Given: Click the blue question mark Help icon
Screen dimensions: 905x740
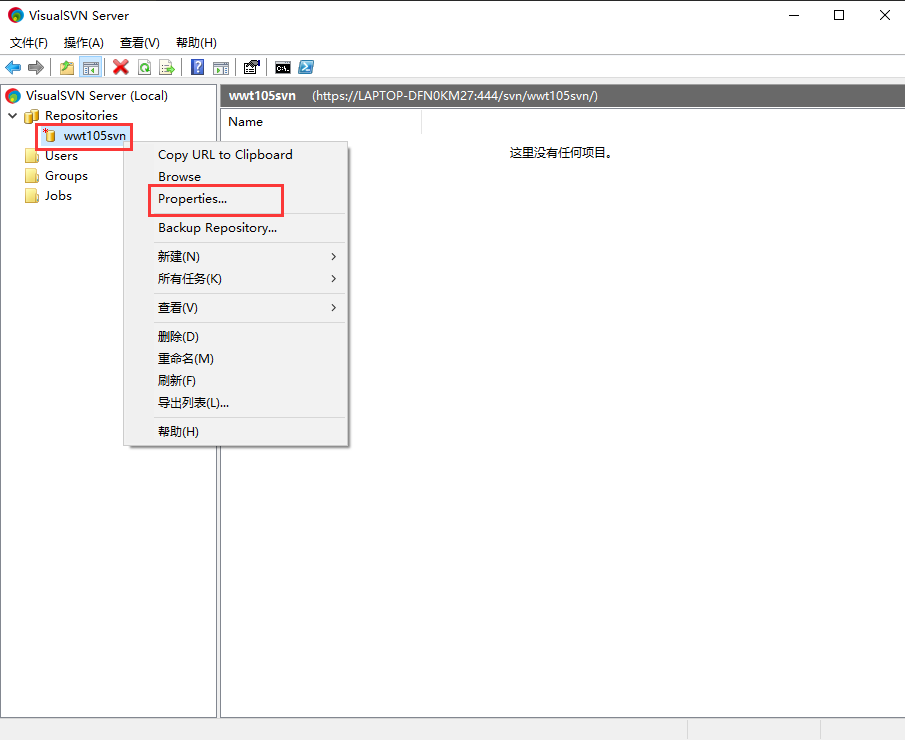Looking at the screenshot, I should click(198, 67).
